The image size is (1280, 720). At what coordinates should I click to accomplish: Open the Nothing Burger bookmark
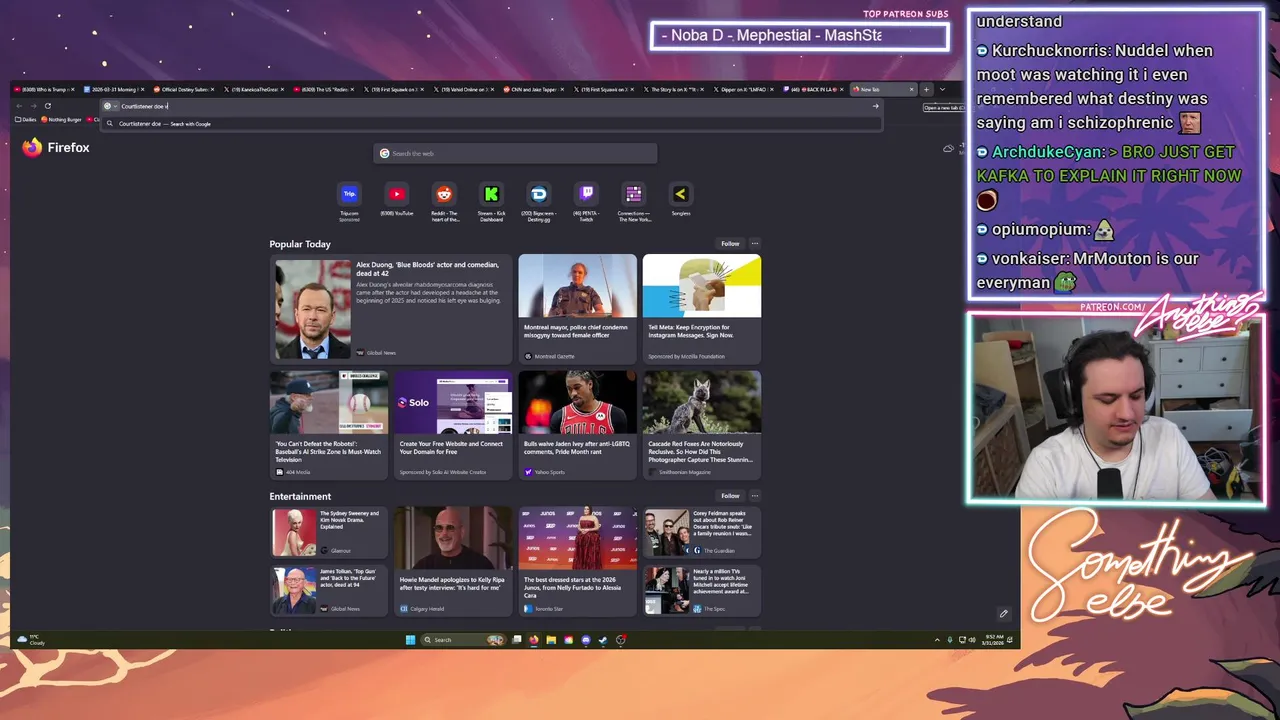pos(62,119)
